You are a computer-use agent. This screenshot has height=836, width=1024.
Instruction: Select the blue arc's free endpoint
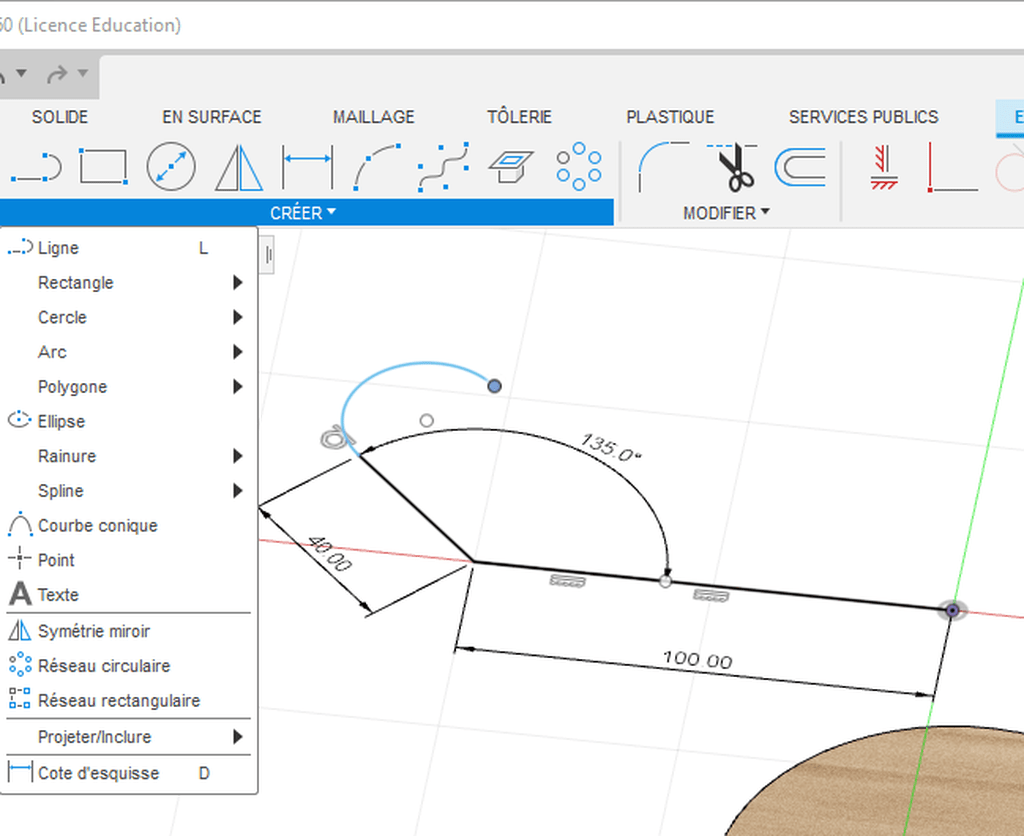[494, 386]
